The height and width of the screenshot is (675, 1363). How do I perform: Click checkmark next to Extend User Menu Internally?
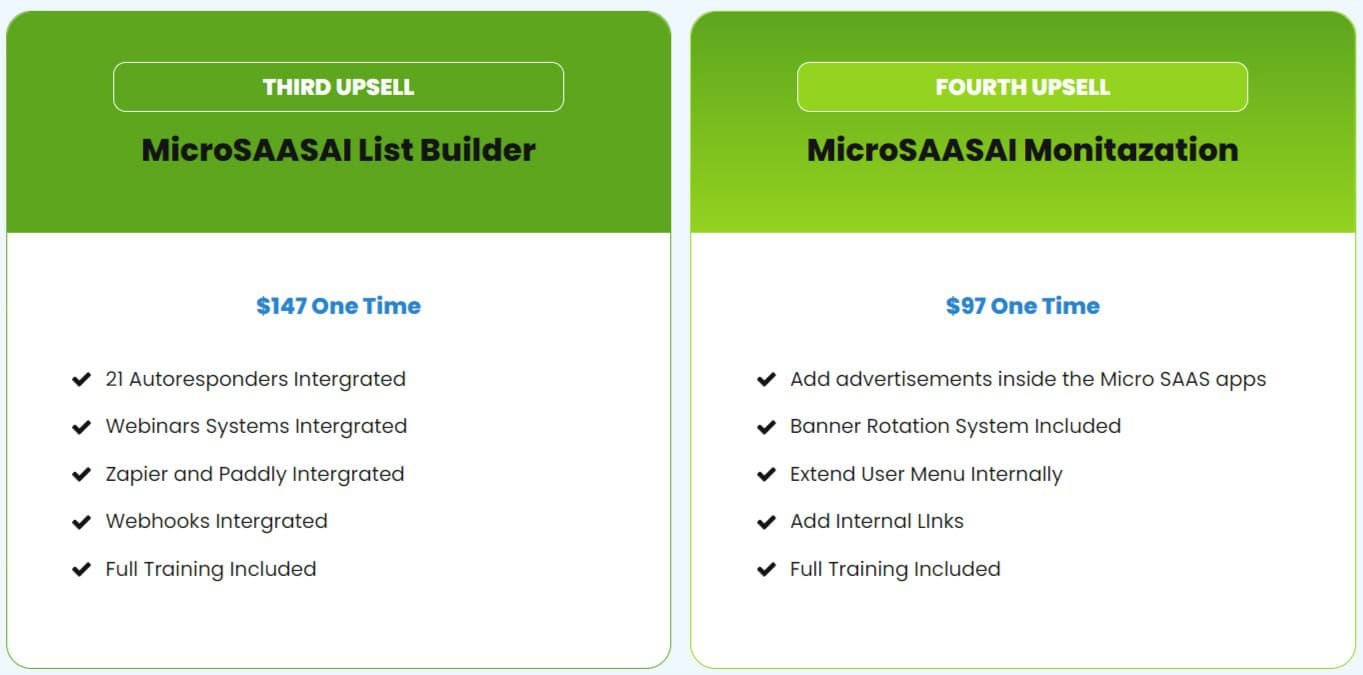pyautogui.click(x=766, y=475)
